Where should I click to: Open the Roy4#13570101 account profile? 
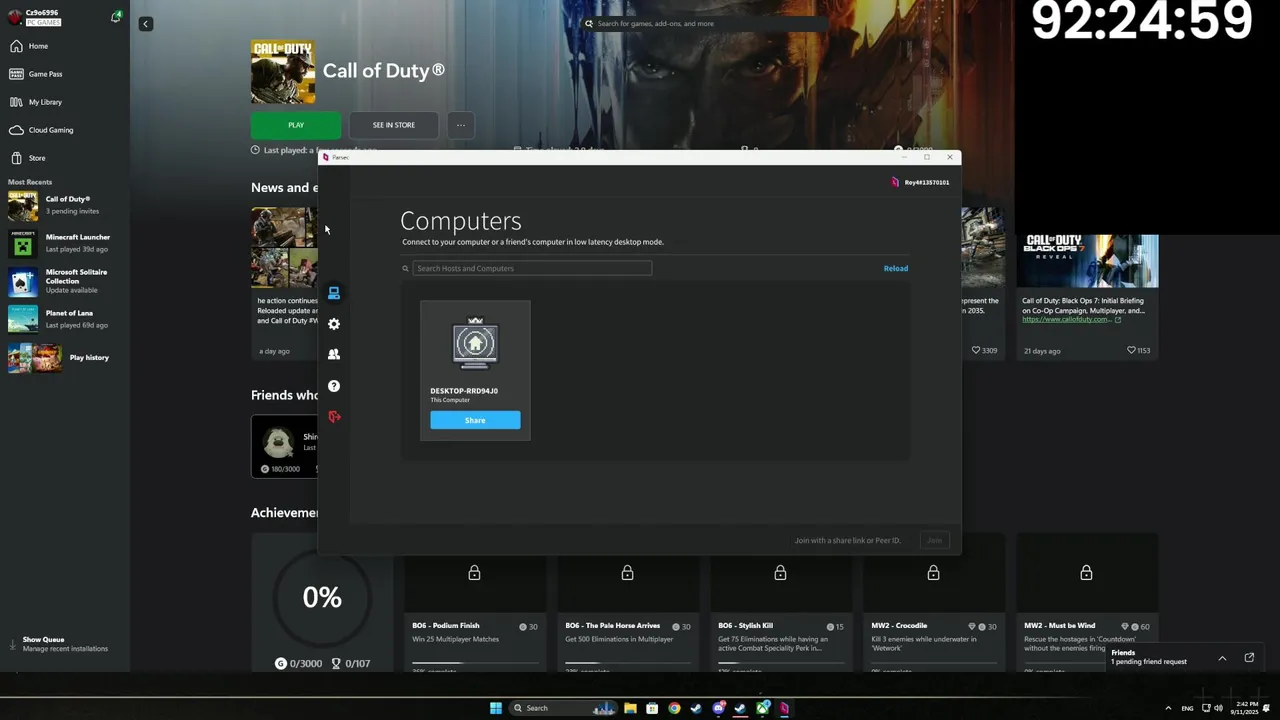pyautogui.click(x=920, y=182)
